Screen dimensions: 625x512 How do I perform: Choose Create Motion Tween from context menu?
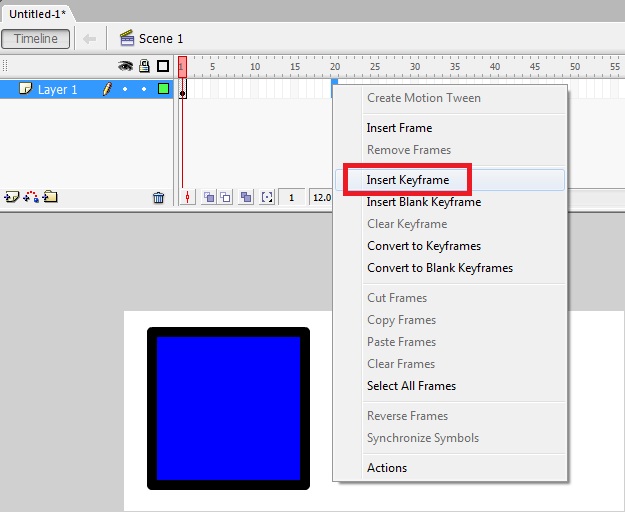[x=424, y=98]
